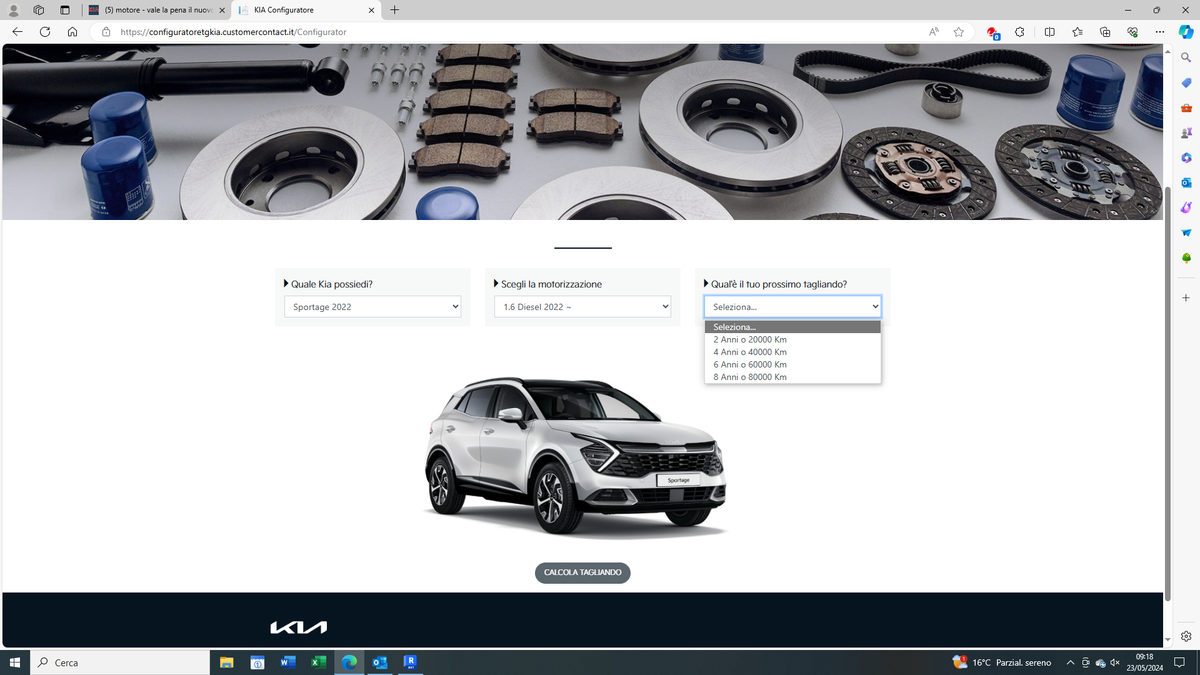This screenshot has height=675, width=1200.
Task: Open the sidebar Games chess icon
Action: 1186,133
